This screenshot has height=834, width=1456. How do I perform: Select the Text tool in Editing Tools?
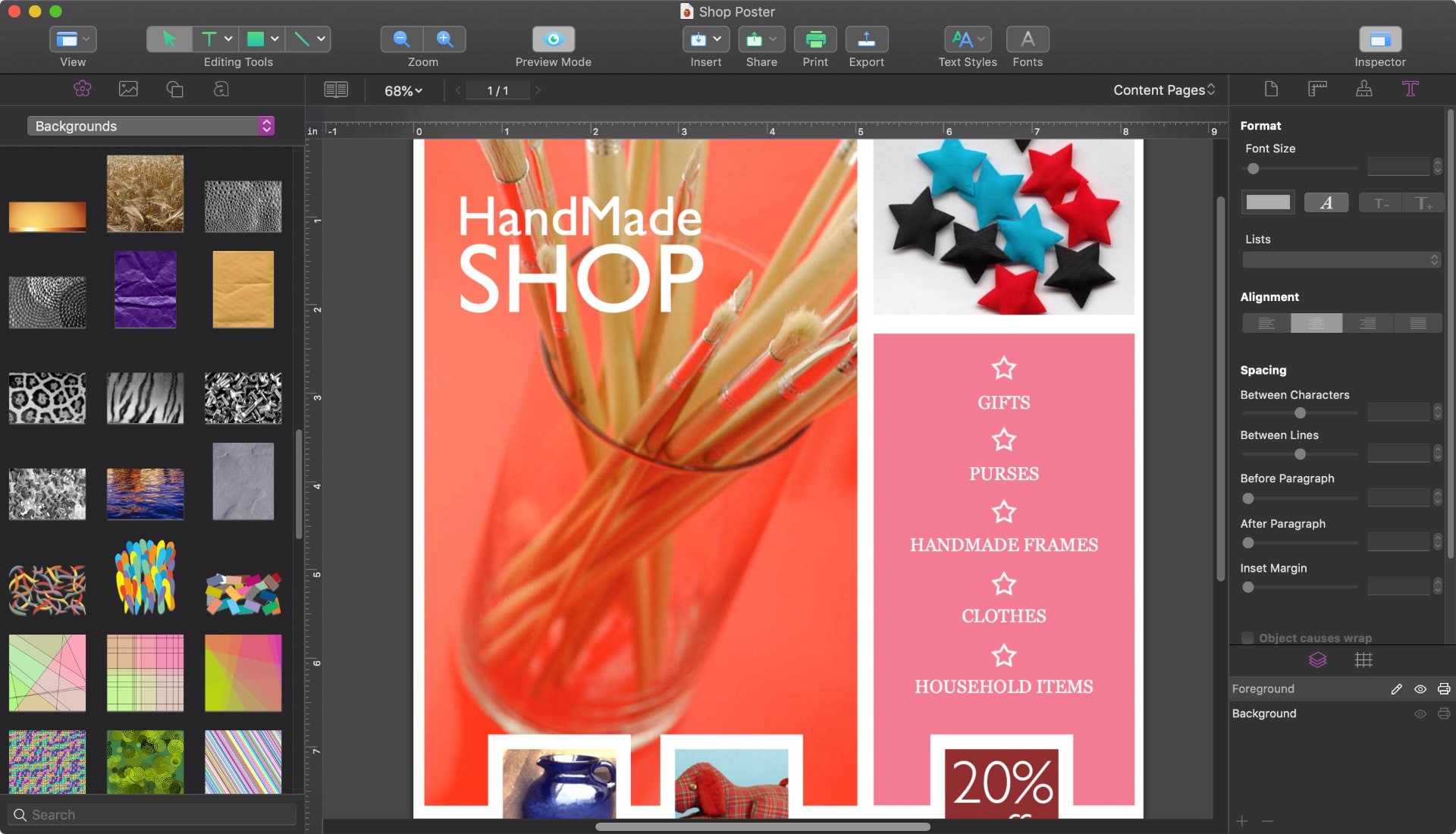click(206, 39)
